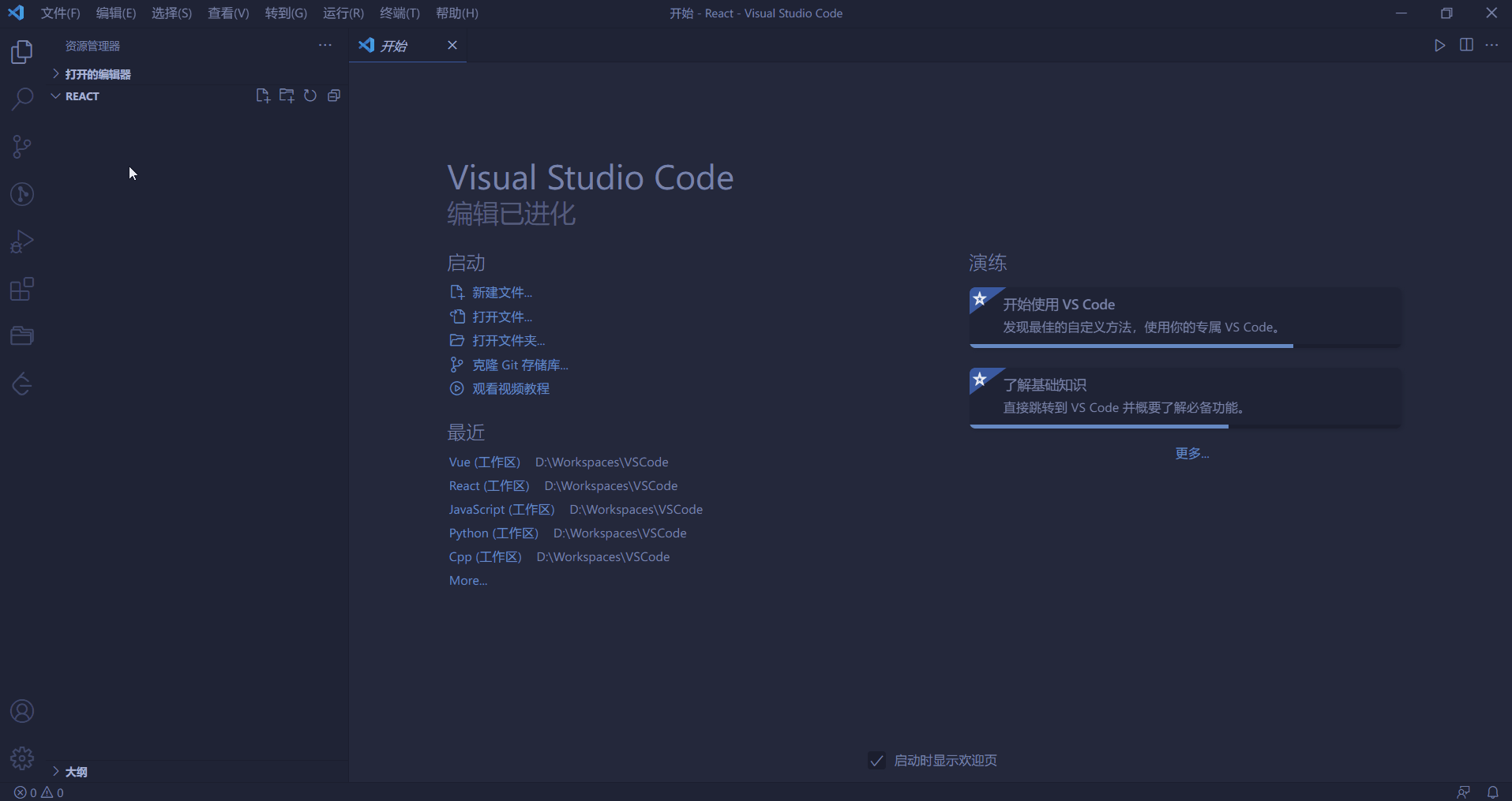Open the recent Python workspace
Image resolution: width=1512 pixels, height=801 pixels.
tap(493, 533)
